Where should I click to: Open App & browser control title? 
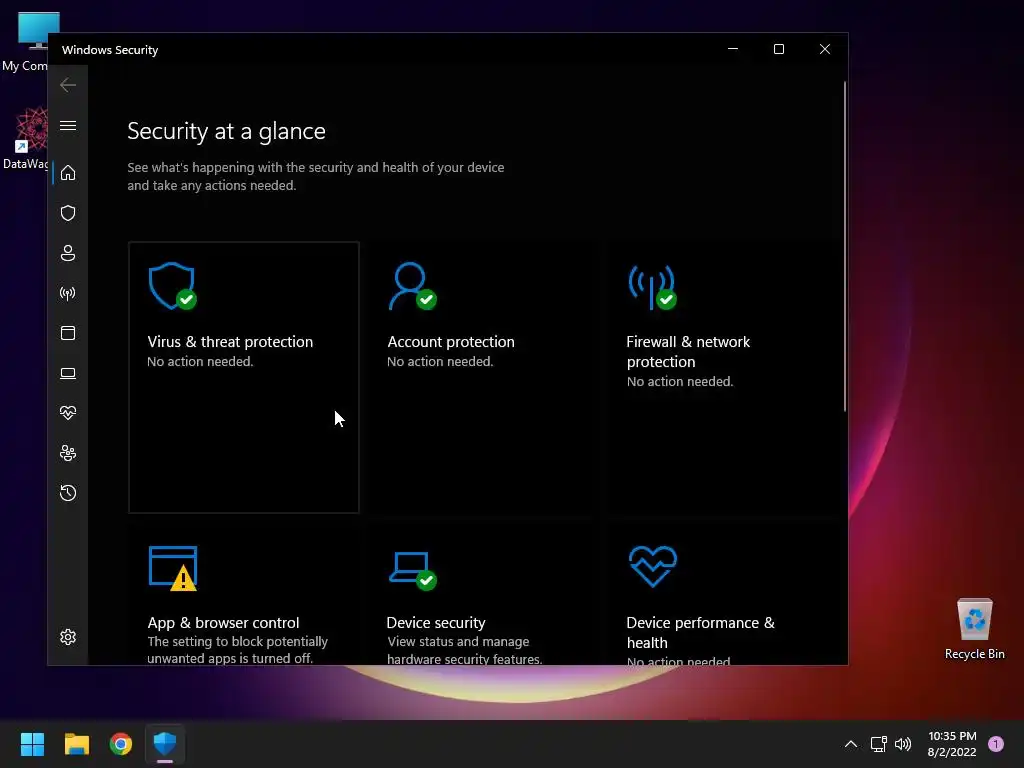pos(223,622)
